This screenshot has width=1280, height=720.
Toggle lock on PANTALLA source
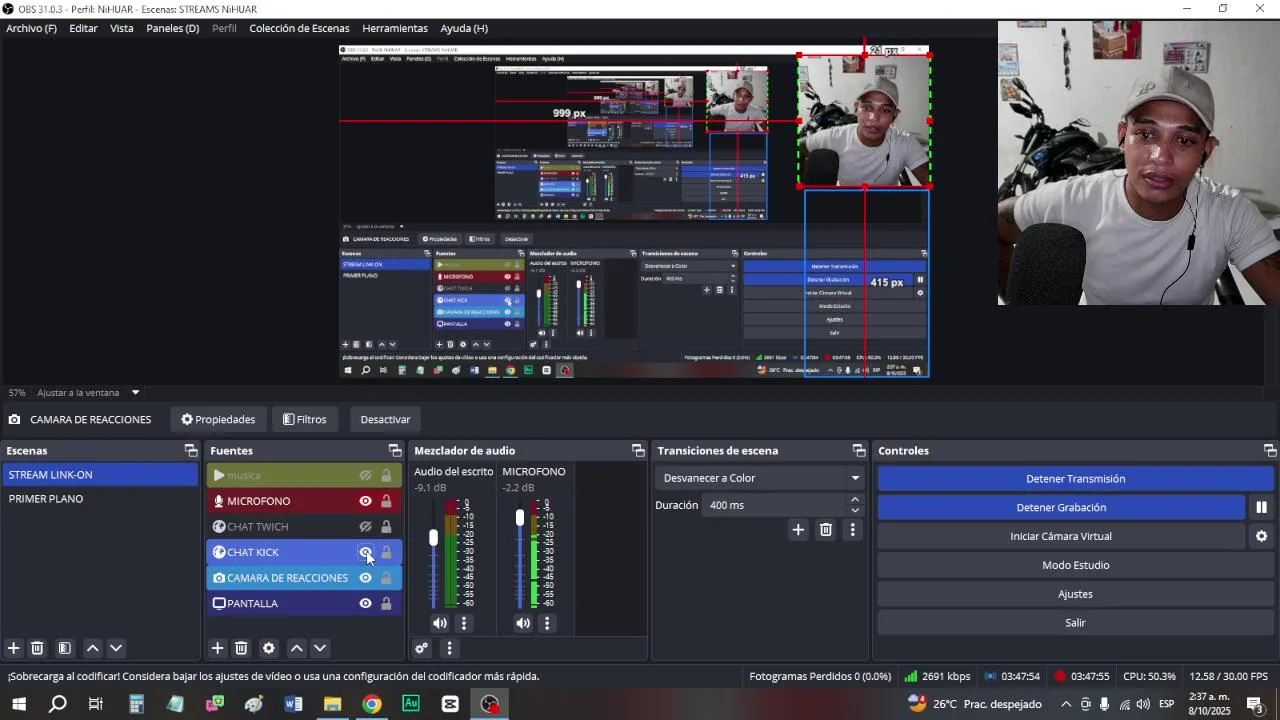[386, 603]
